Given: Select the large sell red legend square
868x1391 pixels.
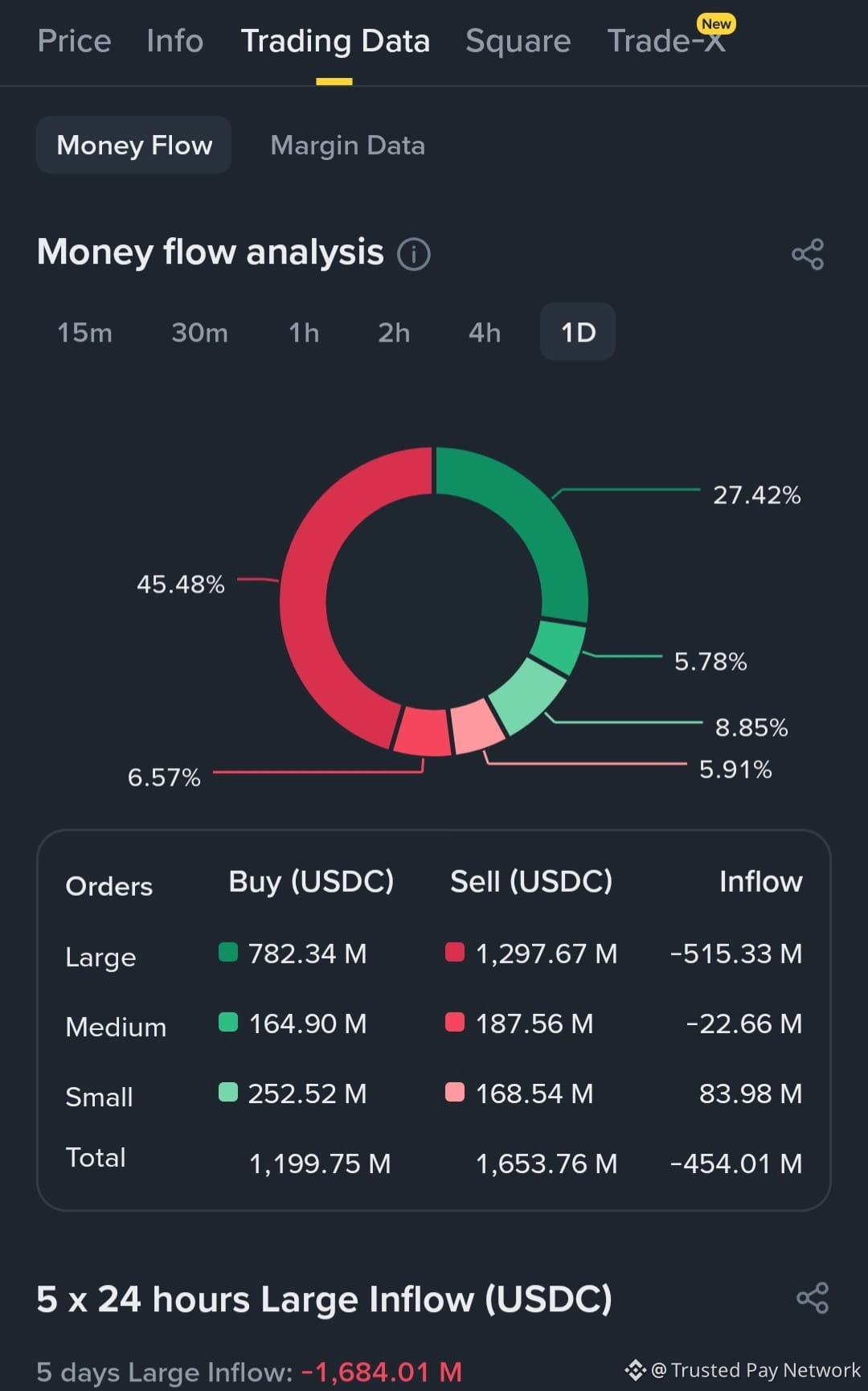Looking at the screenshot, I should (455, 952).
